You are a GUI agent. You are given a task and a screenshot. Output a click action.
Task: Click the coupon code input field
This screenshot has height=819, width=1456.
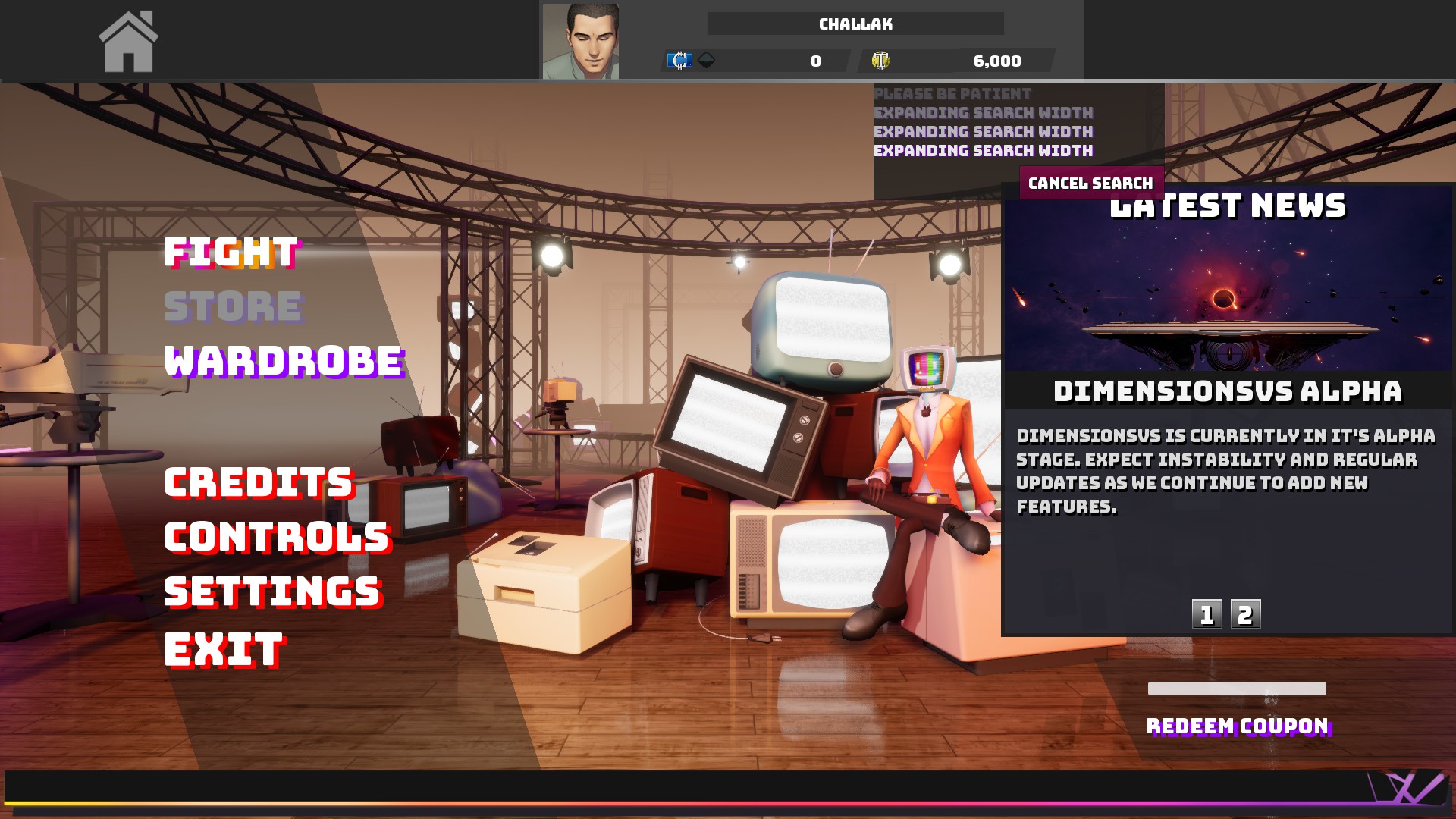[x=1236, y=689]
